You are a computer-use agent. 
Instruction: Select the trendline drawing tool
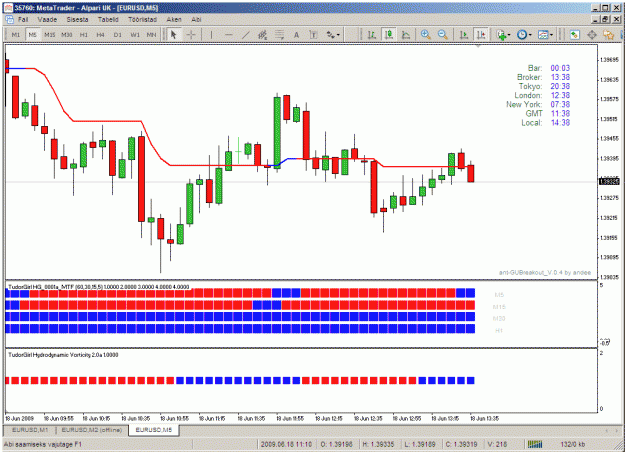coord(246,35)
